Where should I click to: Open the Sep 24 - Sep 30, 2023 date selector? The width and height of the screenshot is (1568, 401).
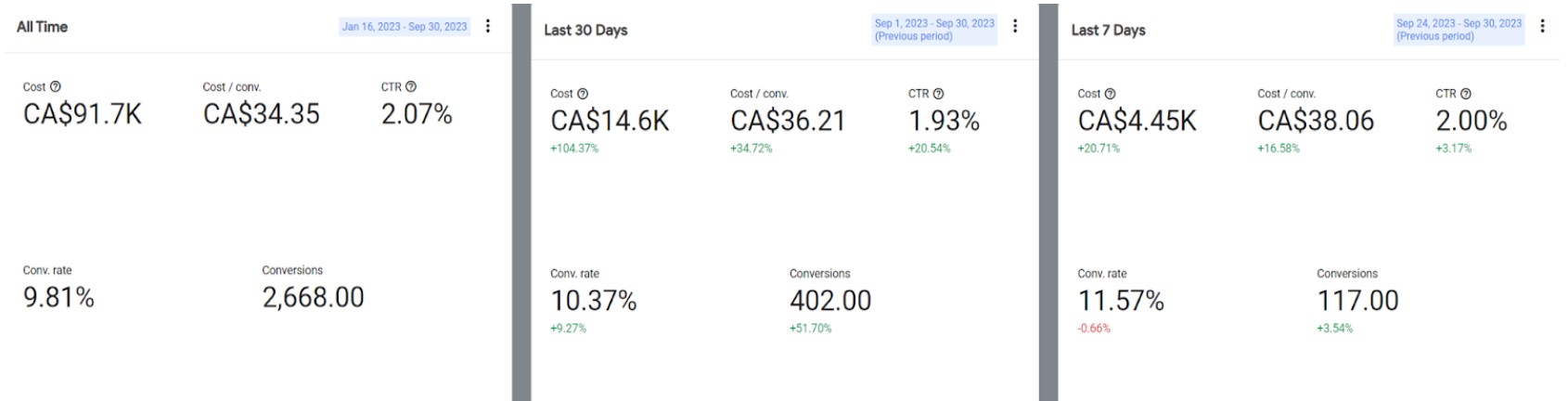click(x=1459, y=30)
